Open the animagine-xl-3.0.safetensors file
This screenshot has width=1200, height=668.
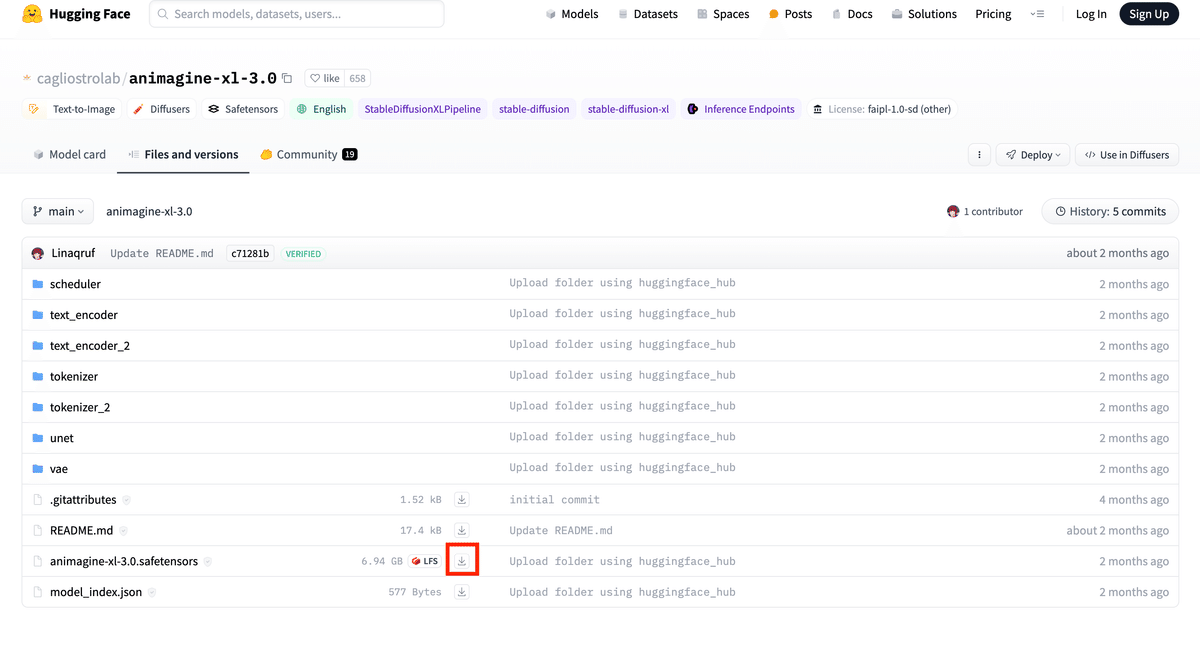coord(124,562)
